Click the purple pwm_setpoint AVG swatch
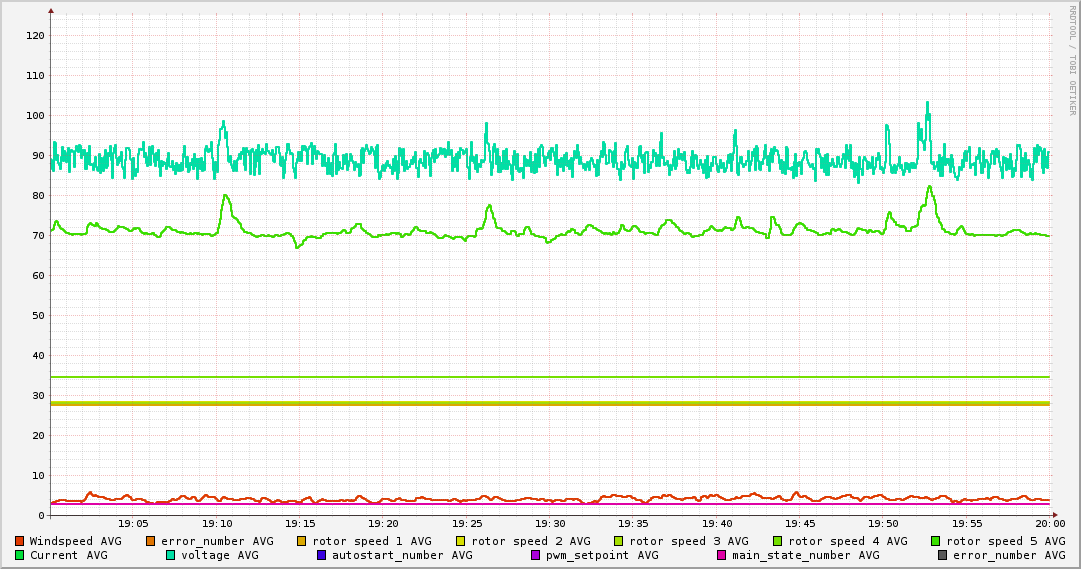Screen dimensions: 1081x569 point(535,555)
